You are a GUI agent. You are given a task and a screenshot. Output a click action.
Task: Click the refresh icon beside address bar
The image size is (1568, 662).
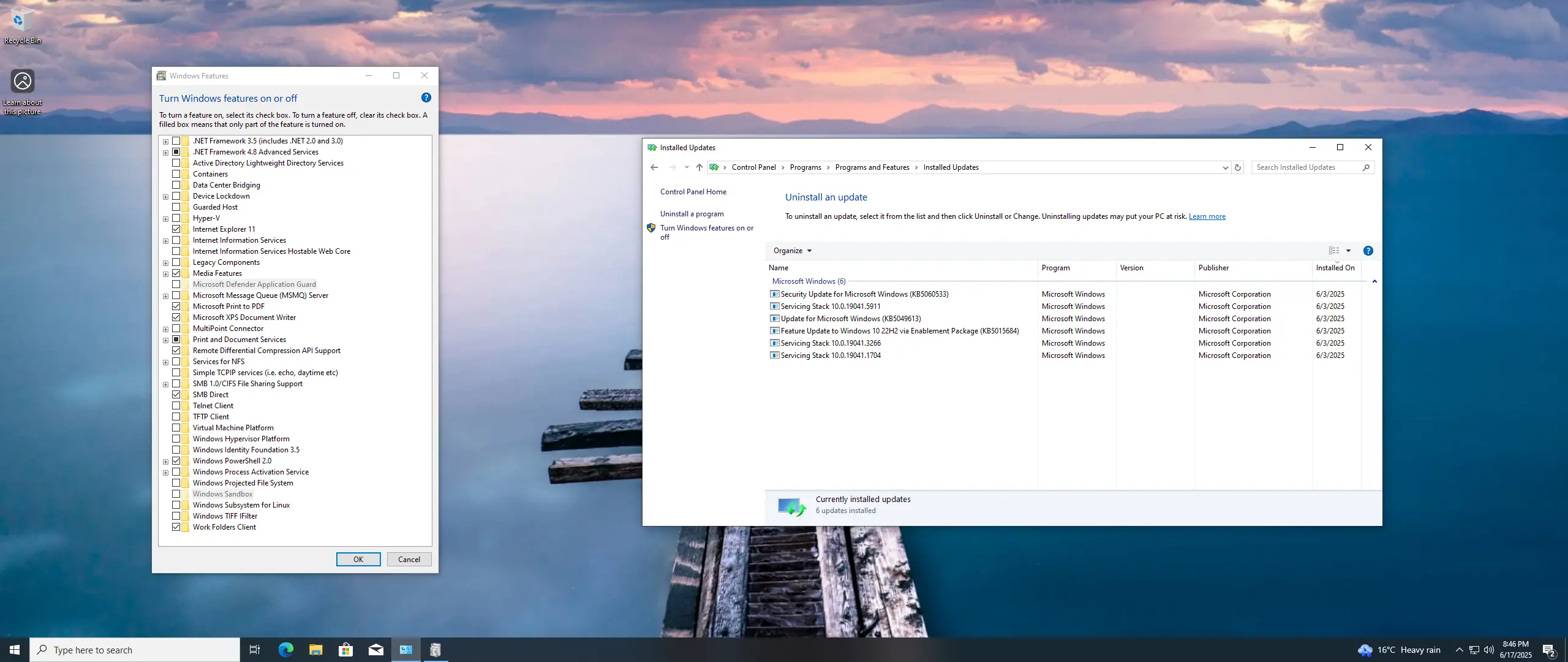1238,167
